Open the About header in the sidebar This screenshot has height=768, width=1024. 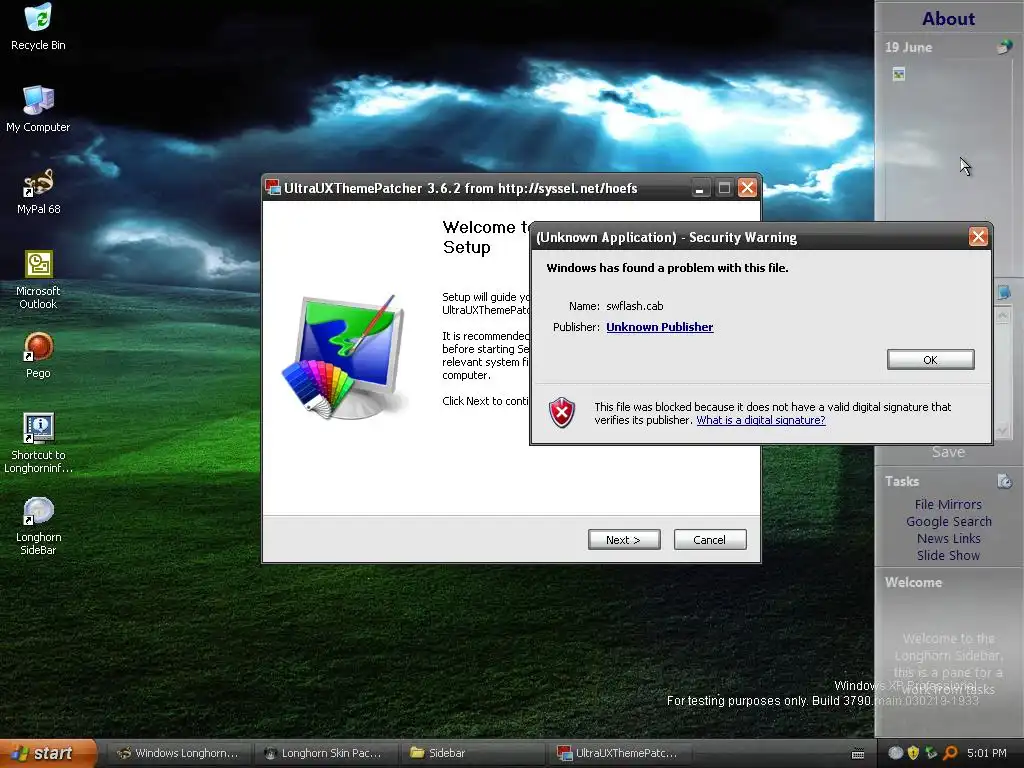(948, 19)
